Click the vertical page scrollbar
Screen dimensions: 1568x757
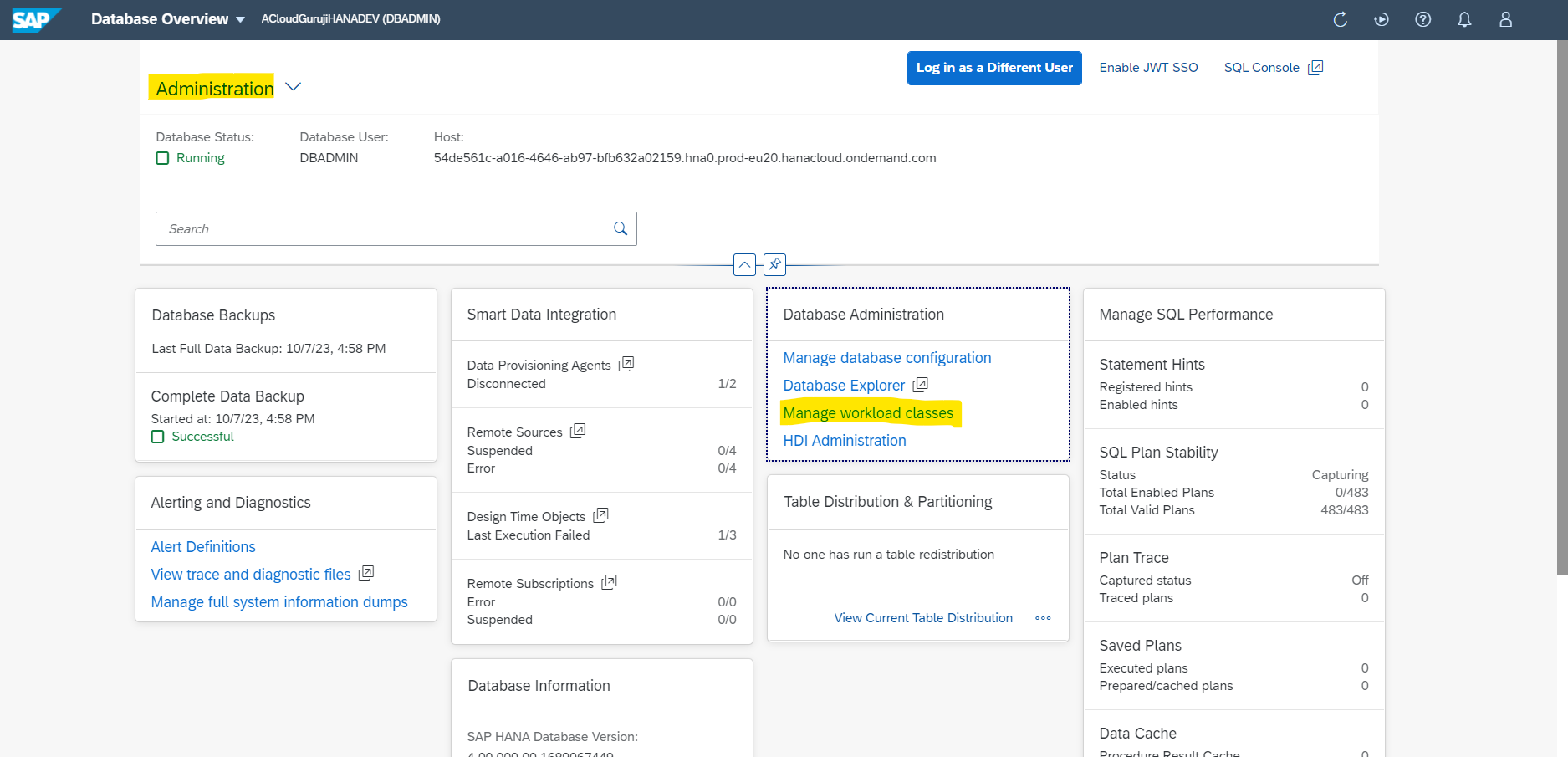tap(1561, 309)
